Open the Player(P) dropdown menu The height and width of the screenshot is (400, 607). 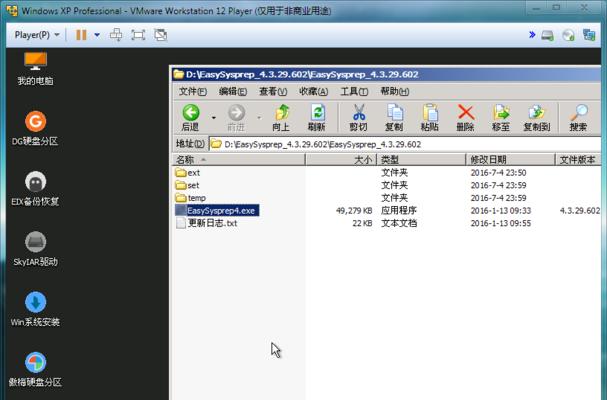pyautogui.click(x=37, y=35)
